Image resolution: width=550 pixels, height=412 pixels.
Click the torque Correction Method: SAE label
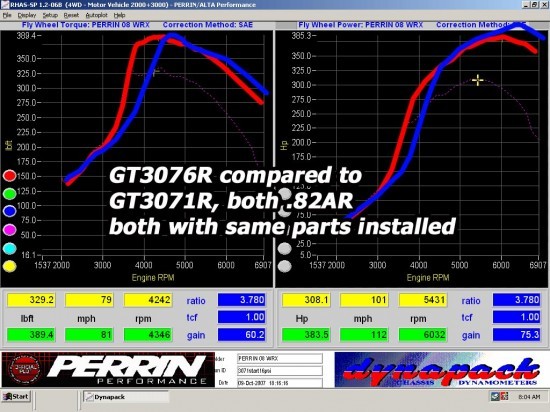coord(208,25)
